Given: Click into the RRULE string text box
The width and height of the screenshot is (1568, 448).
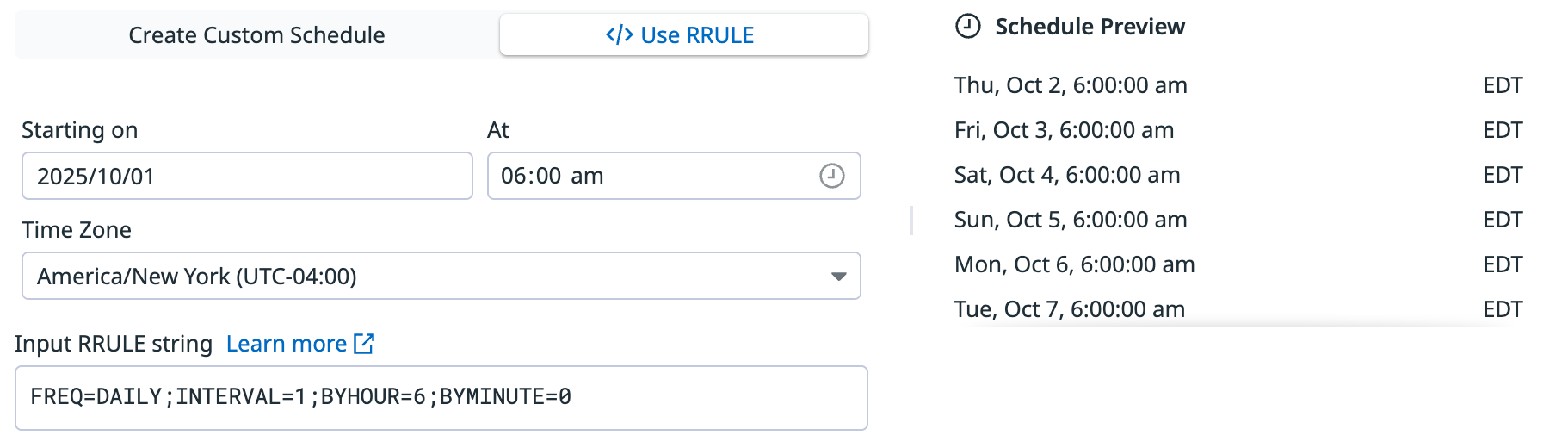Looking at the screenshot, I should click(x=441, y=398).
